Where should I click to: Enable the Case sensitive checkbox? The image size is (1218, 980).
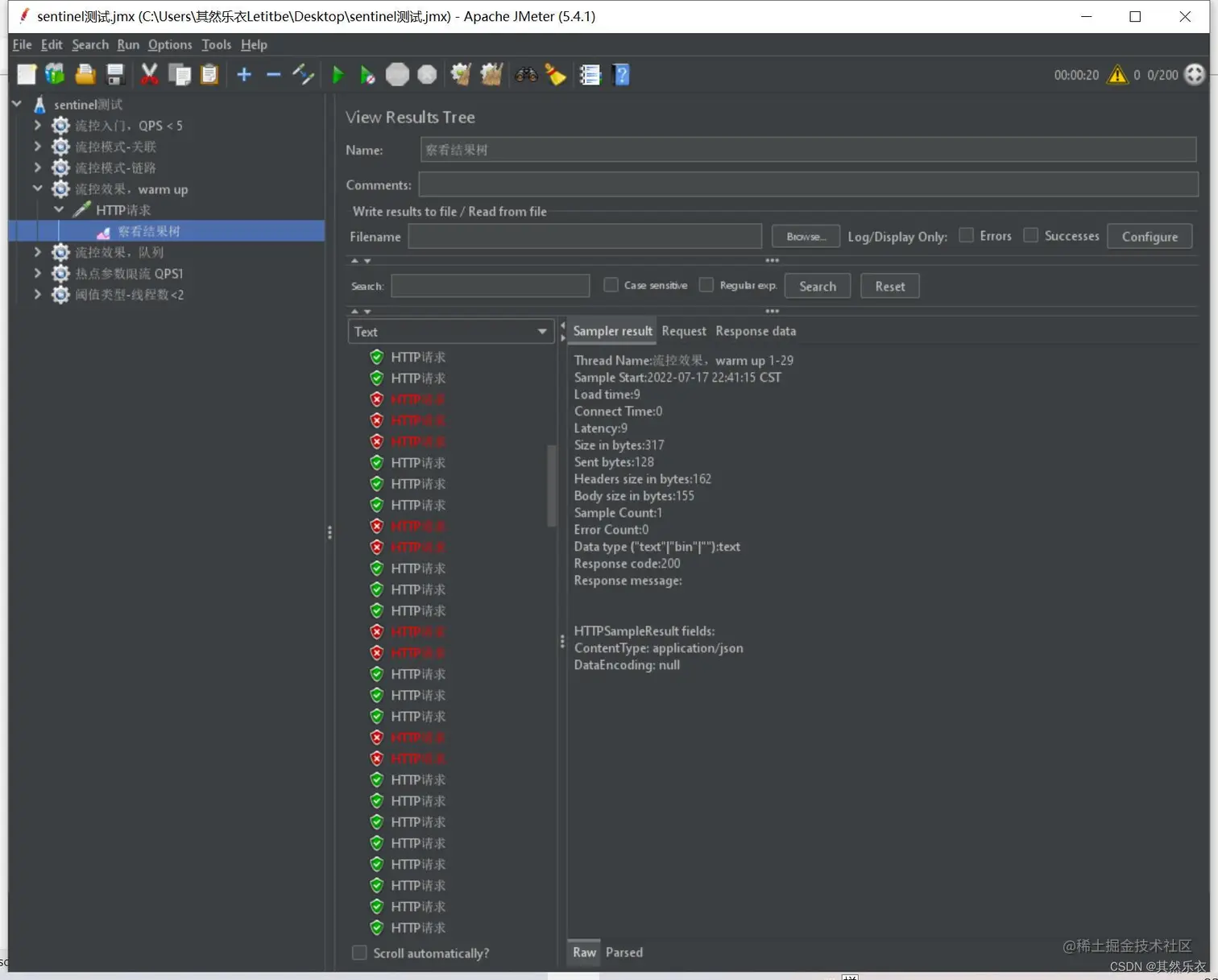click(611, 285)
